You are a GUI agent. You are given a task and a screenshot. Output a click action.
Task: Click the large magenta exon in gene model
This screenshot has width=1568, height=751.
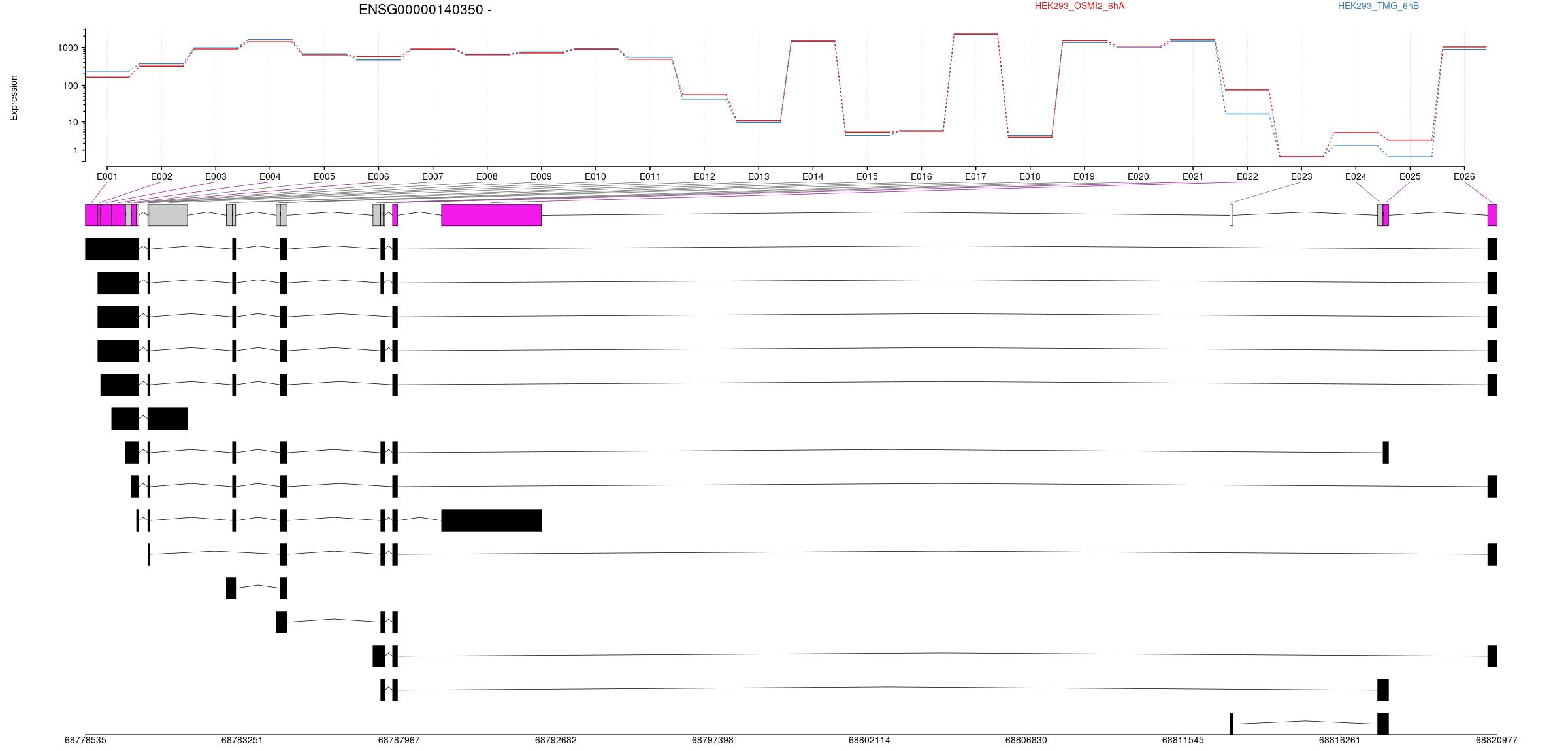coord(491,215)
